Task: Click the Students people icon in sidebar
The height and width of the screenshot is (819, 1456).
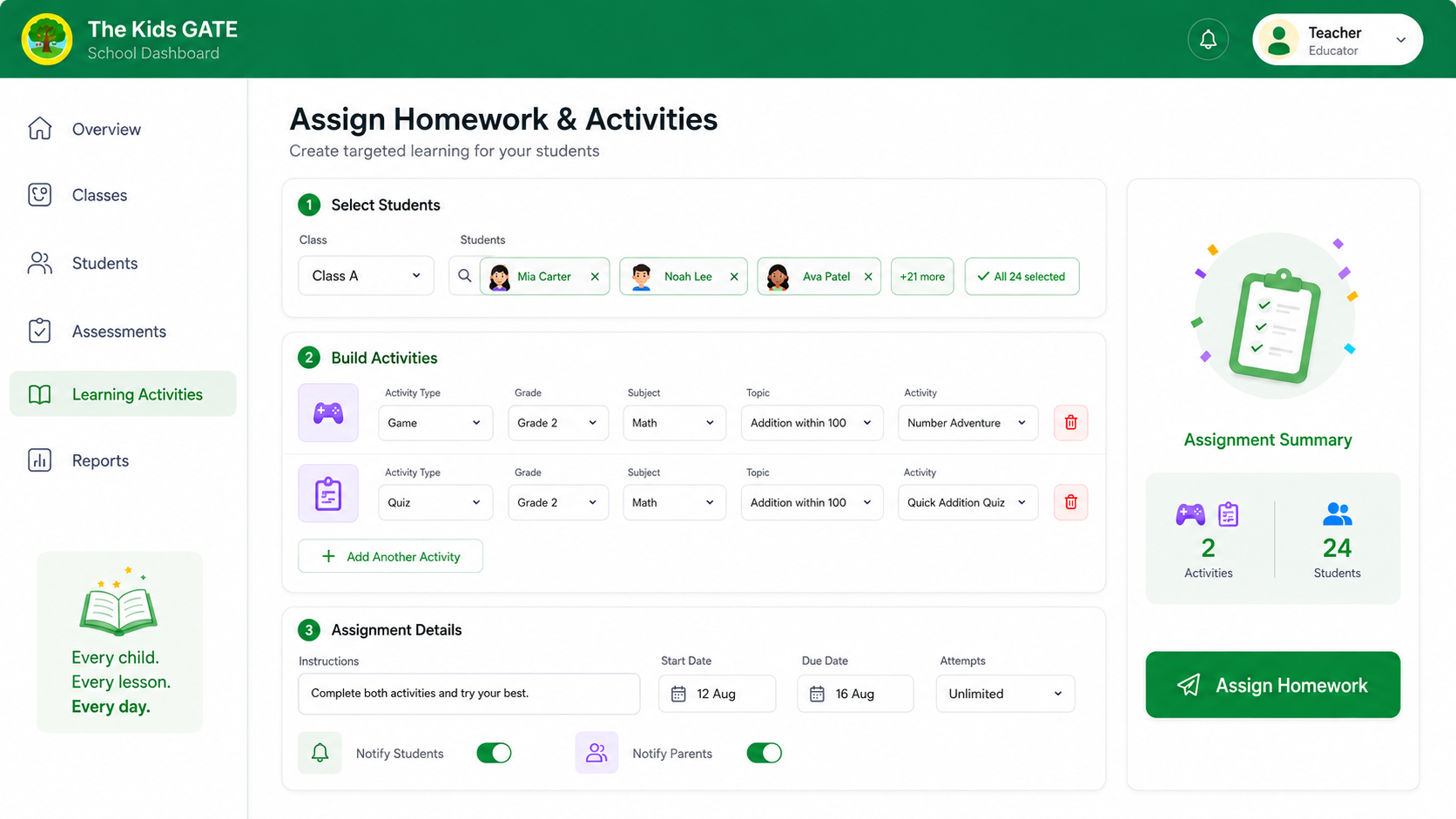Action: pos(39,263)
